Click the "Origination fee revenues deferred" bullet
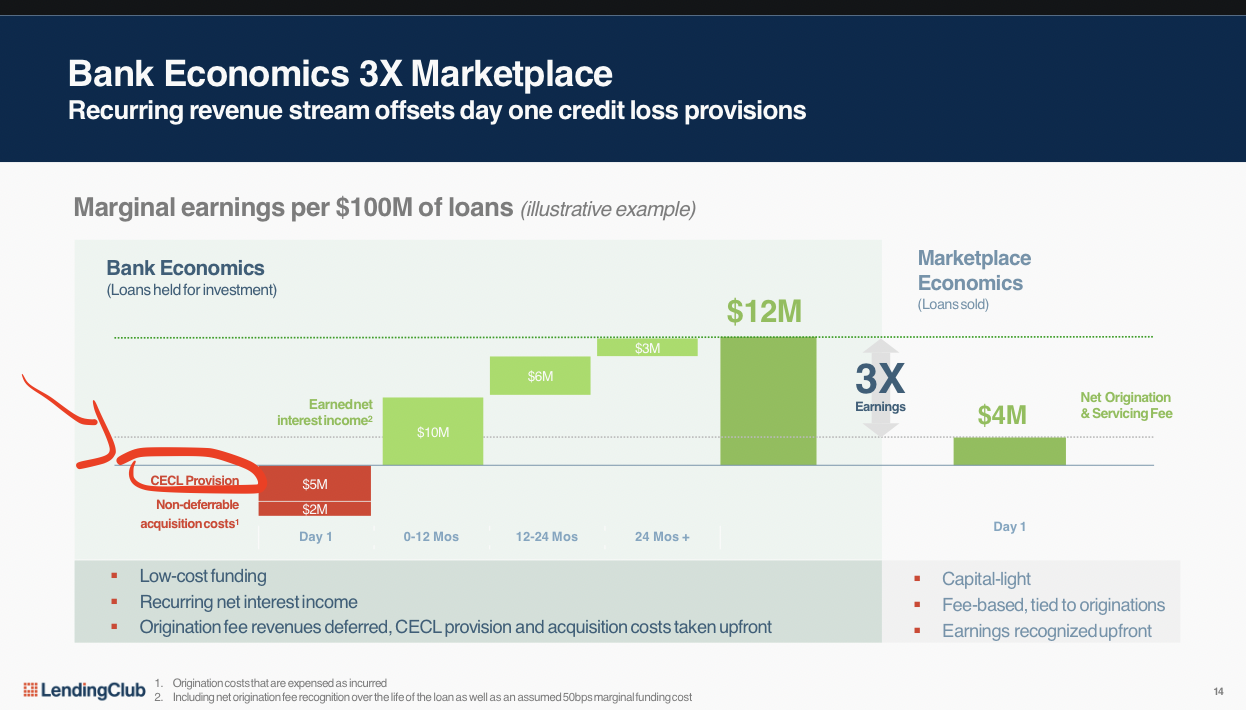Screen dimensions: 1246x710 (455, 628)
